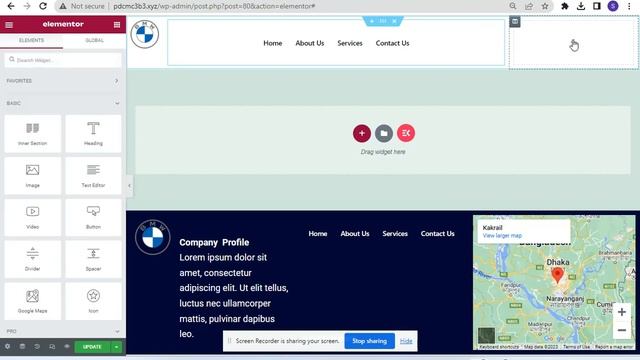Select the Divider widget

pyautogui.click(x=33, y=260)
